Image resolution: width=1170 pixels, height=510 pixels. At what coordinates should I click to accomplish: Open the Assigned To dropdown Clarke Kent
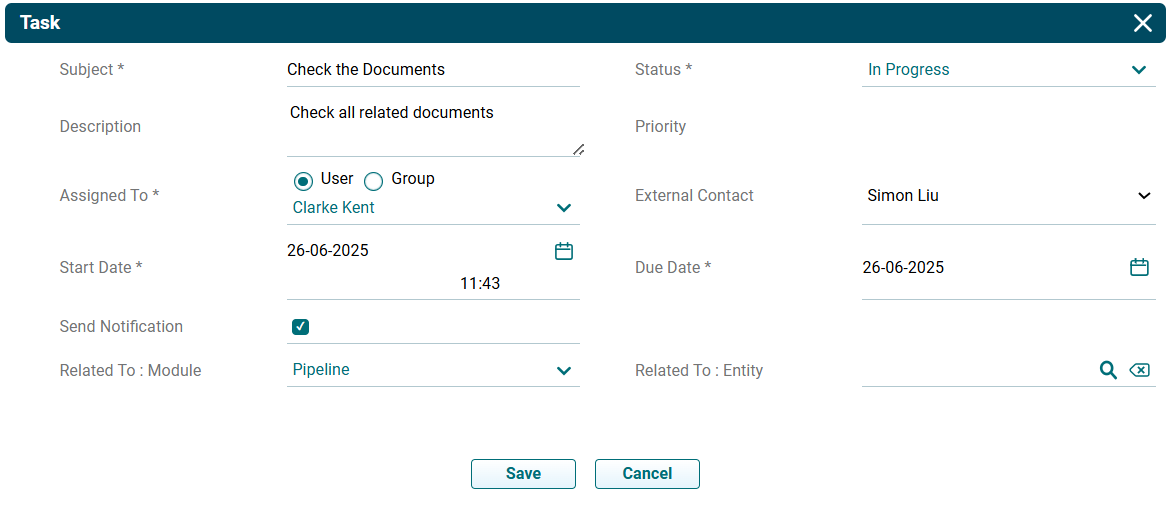(432, 208)
